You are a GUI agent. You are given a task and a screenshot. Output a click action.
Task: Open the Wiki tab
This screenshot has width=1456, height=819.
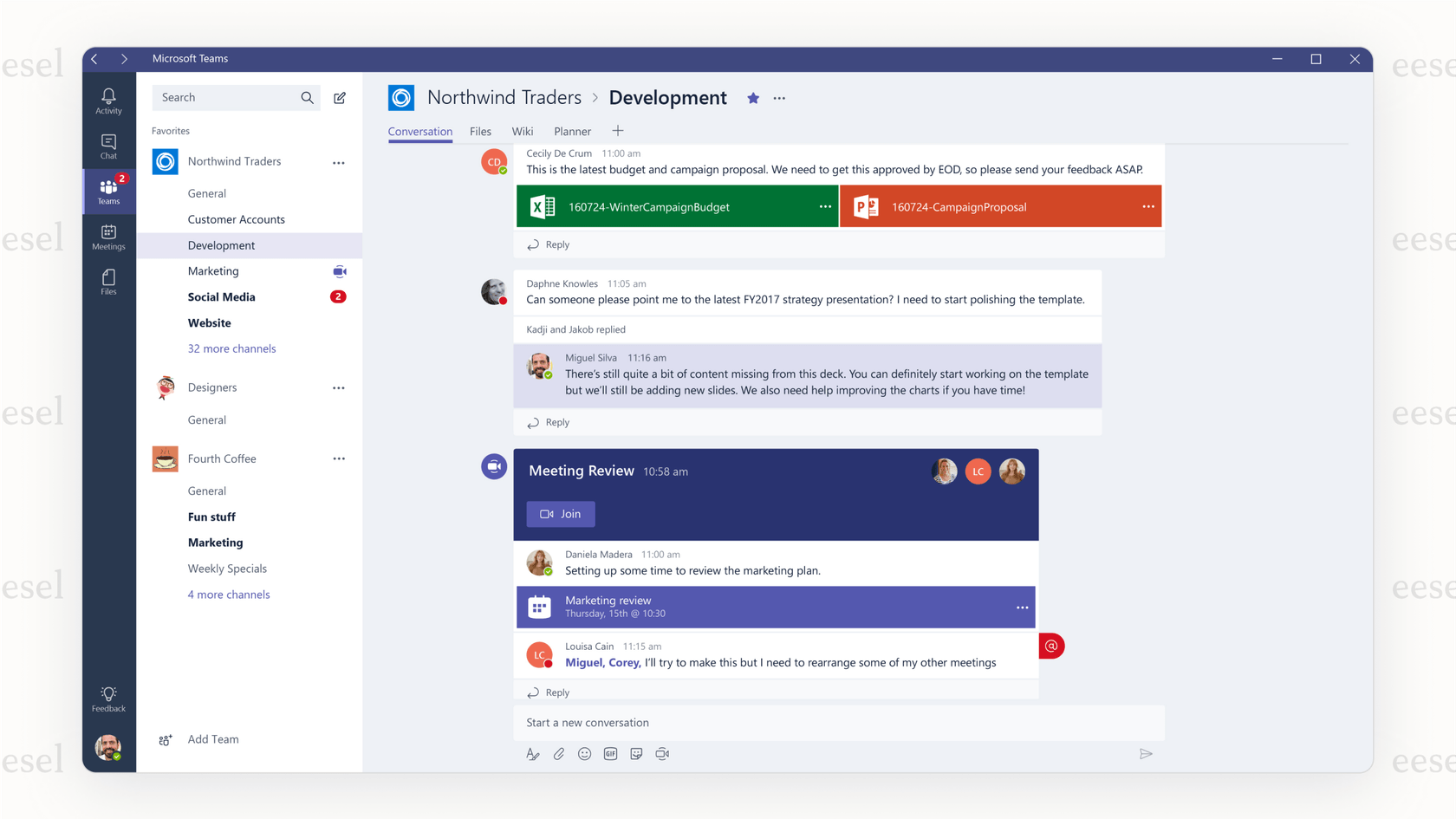tap(522, 131)
